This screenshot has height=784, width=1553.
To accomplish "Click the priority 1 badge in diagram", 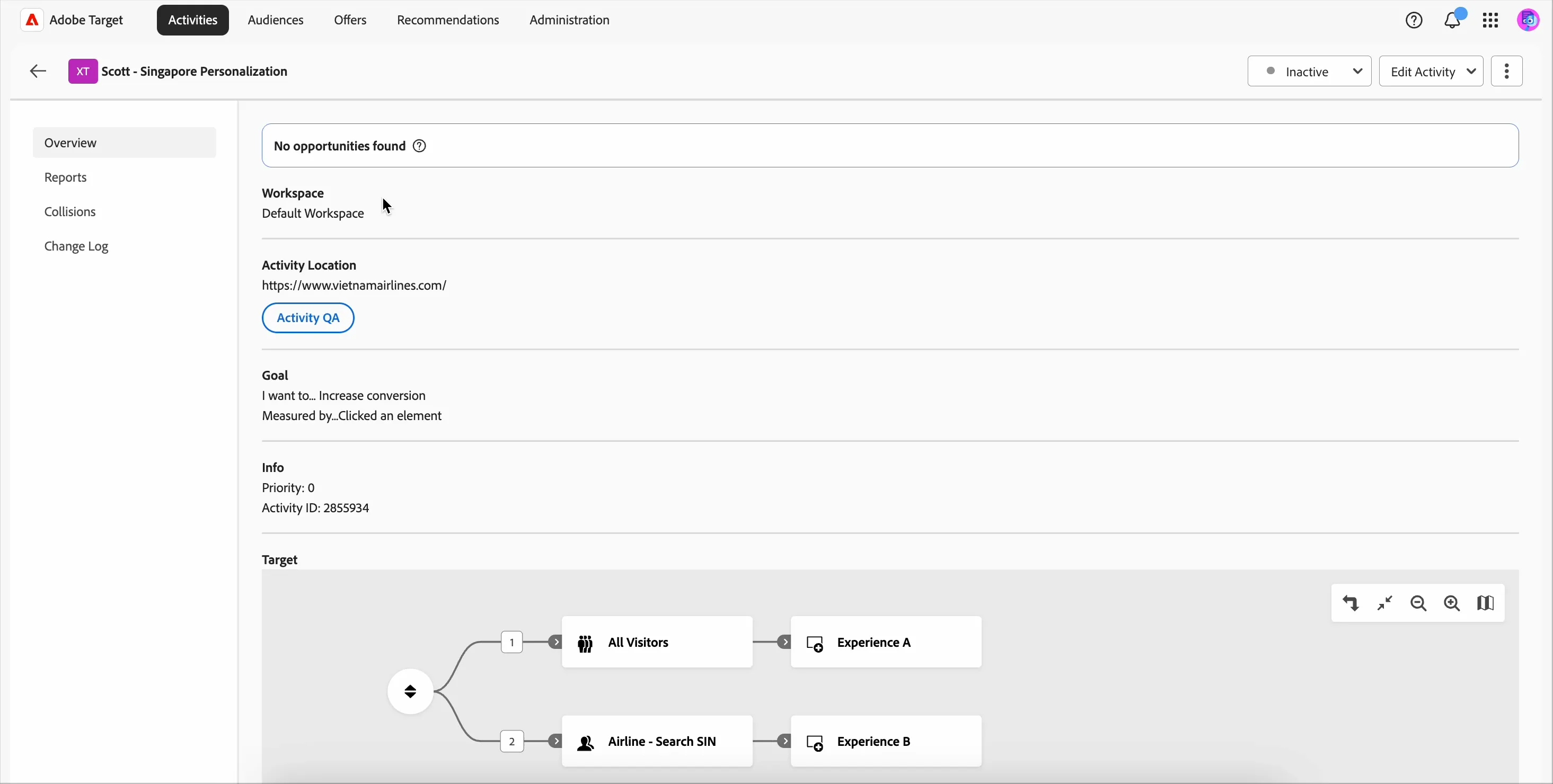I will (512, 643).
